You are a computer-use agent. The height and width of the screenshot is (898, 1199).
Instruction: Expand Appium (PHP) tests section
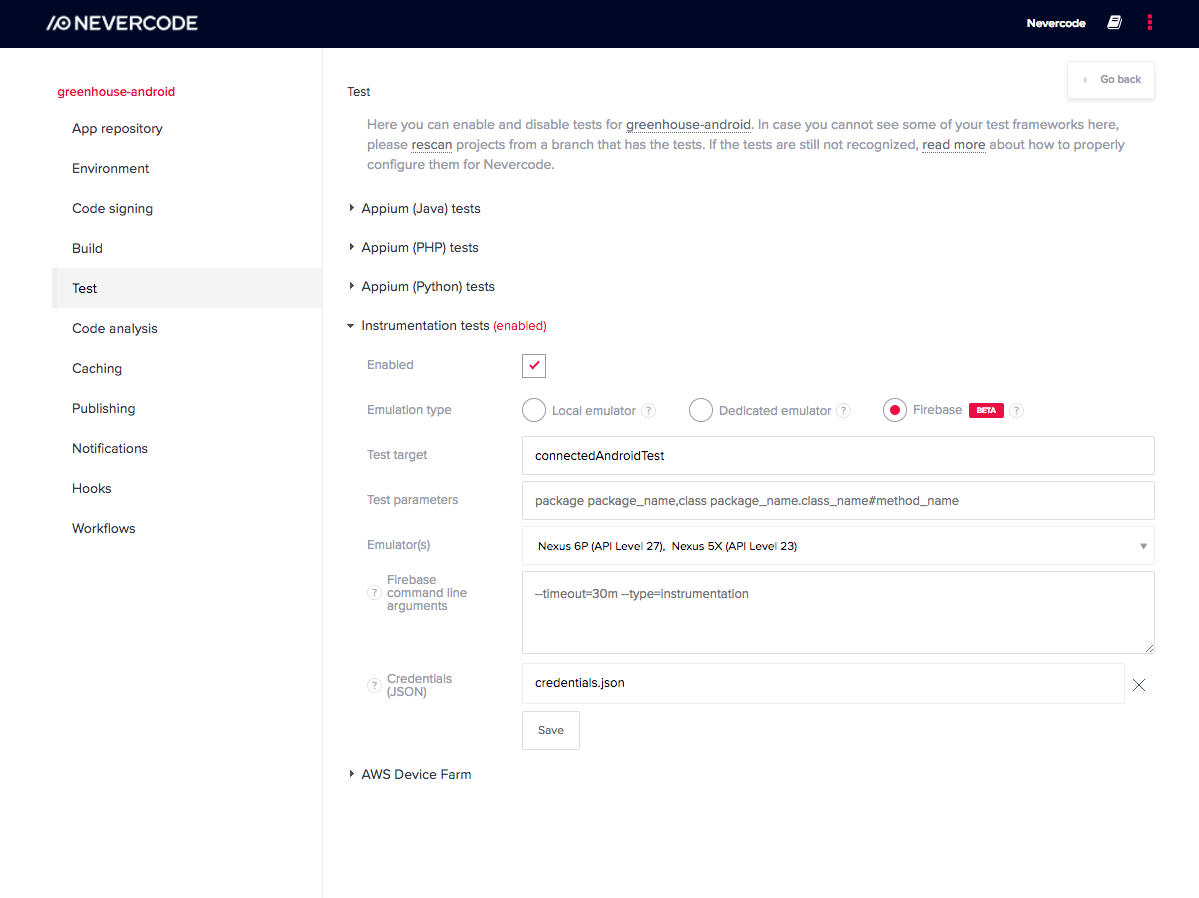pos(413,247)
